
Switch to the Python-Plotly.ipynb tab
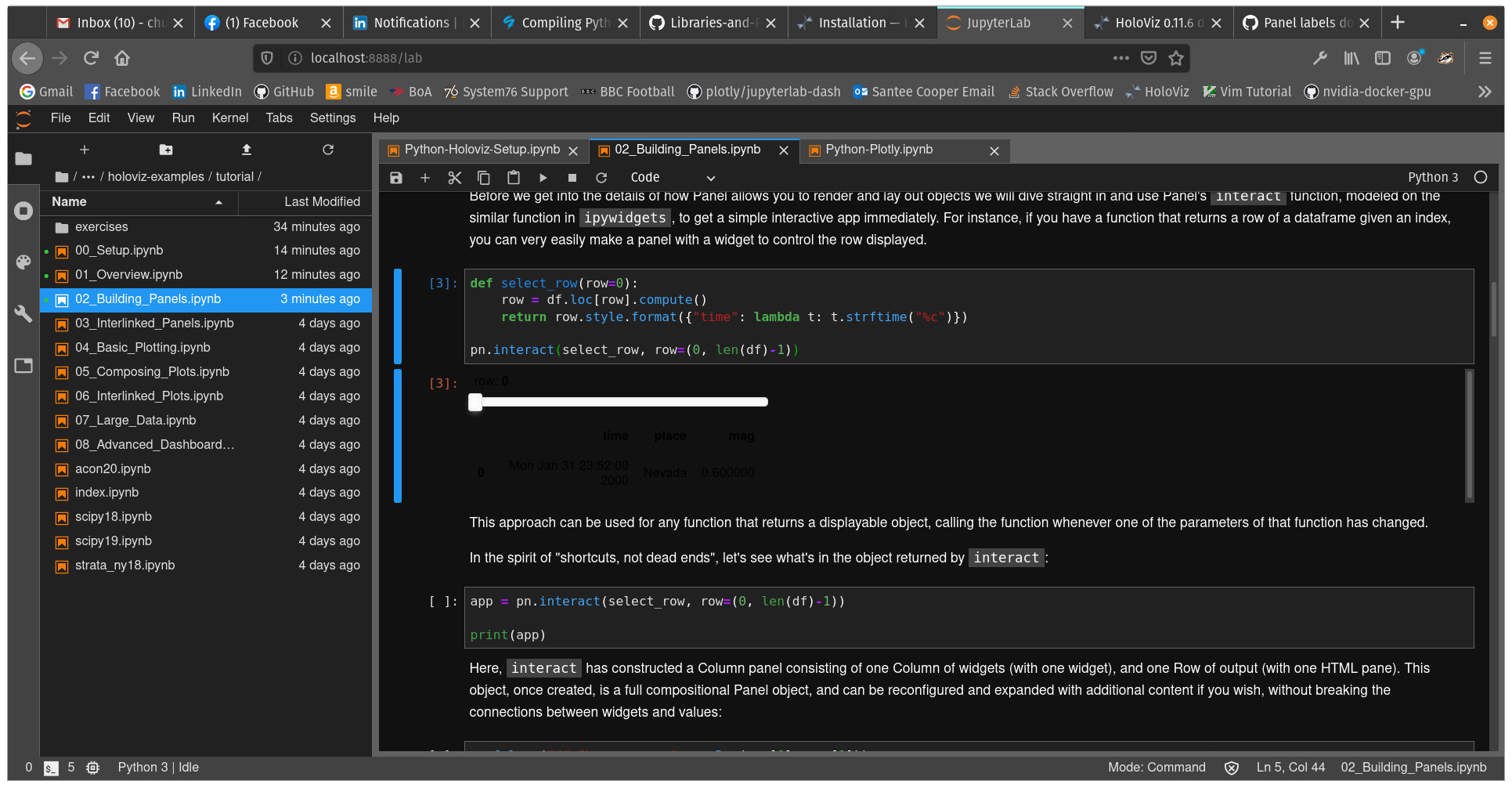tap(879, 150)
